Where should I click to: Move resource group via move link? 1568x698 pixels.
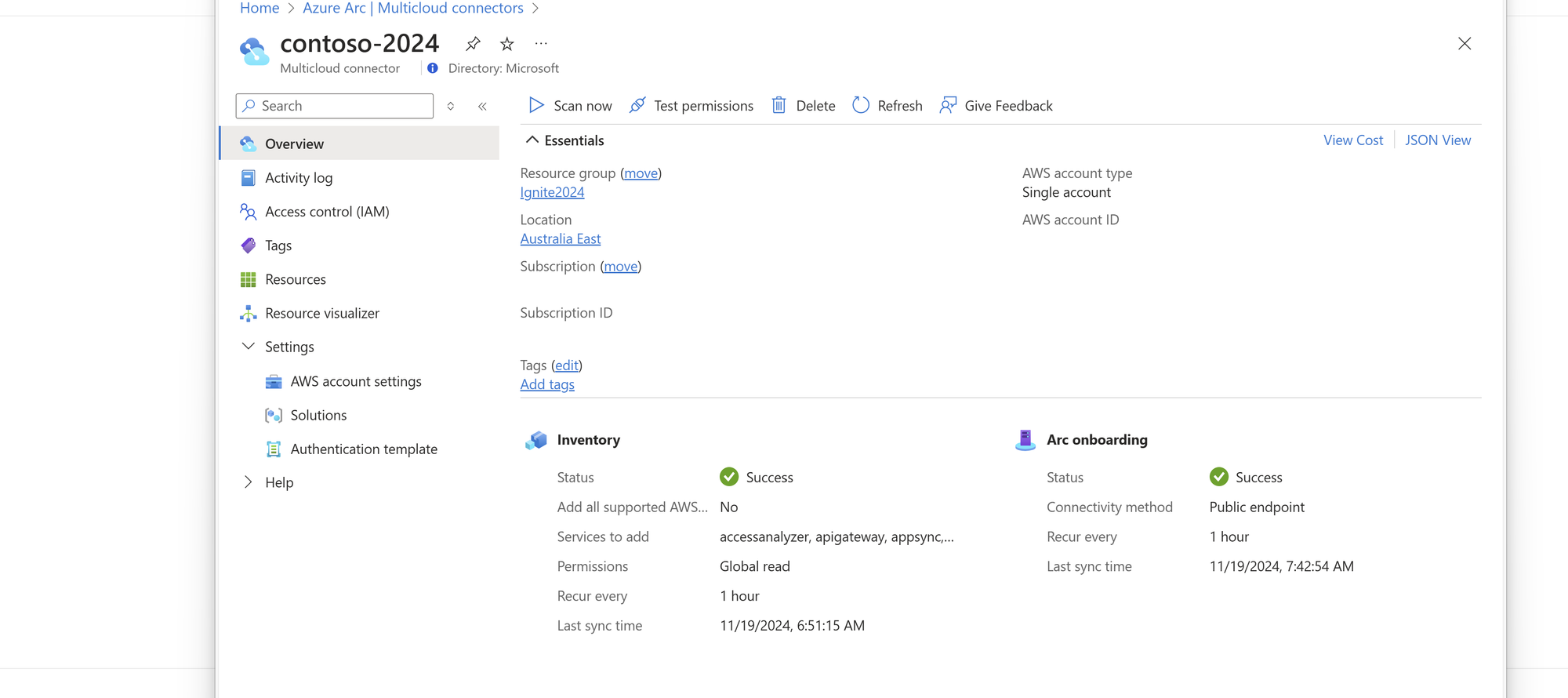[x=641, y=173]
